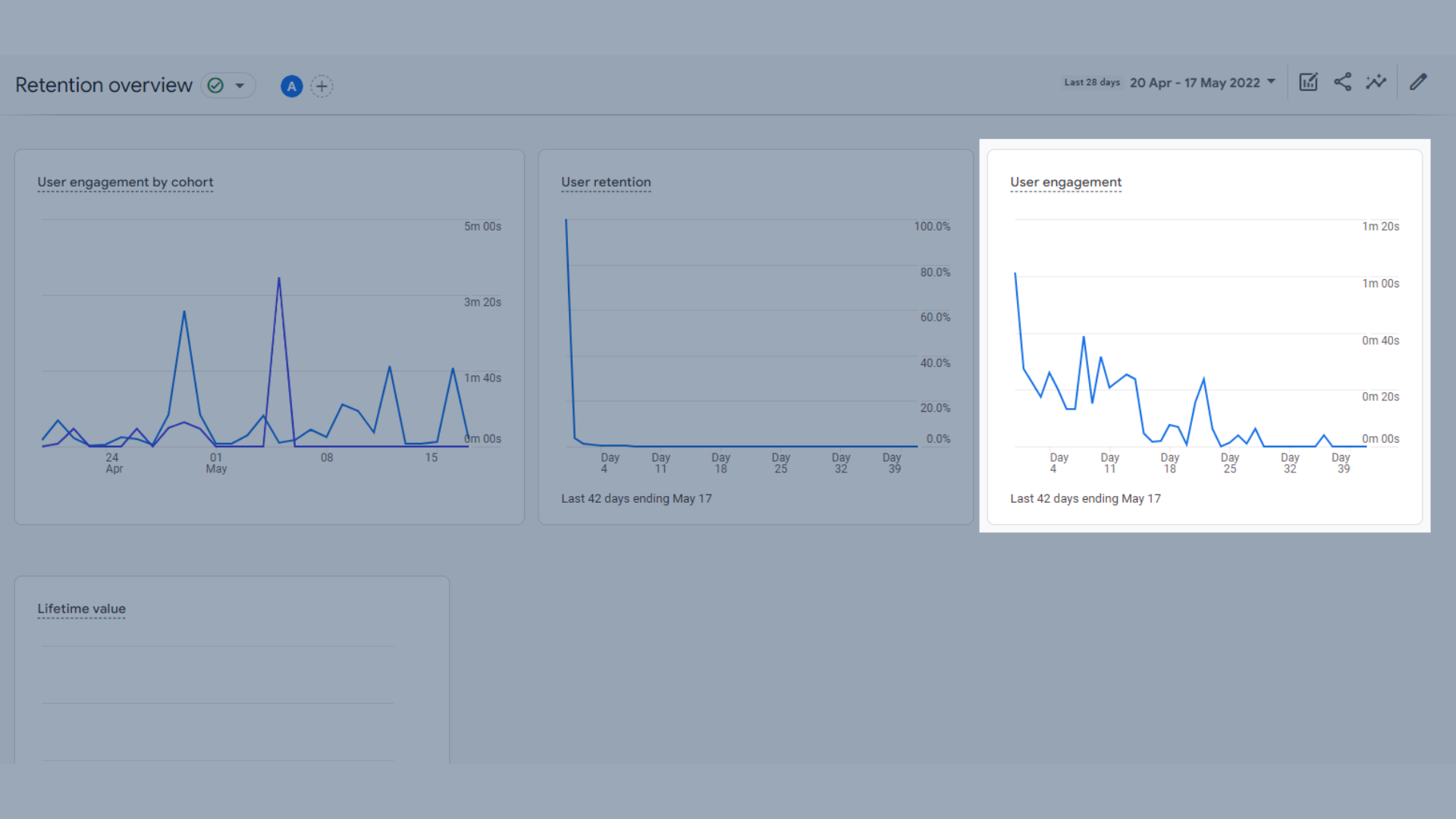
Task: Open the Insights sparkline icon
Action: point(1376,83)
